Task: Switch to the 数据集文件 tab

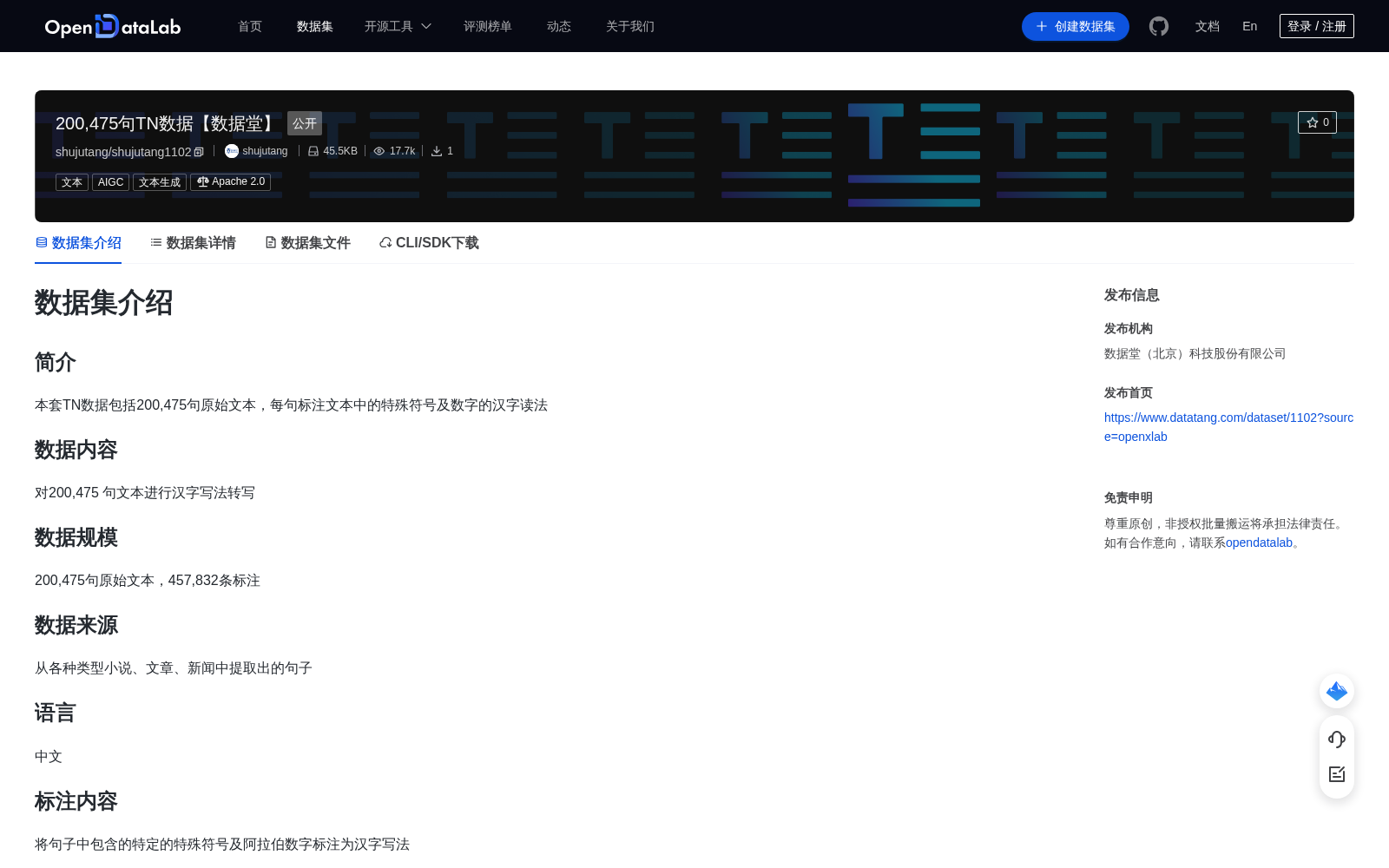Action: [307, 243]
